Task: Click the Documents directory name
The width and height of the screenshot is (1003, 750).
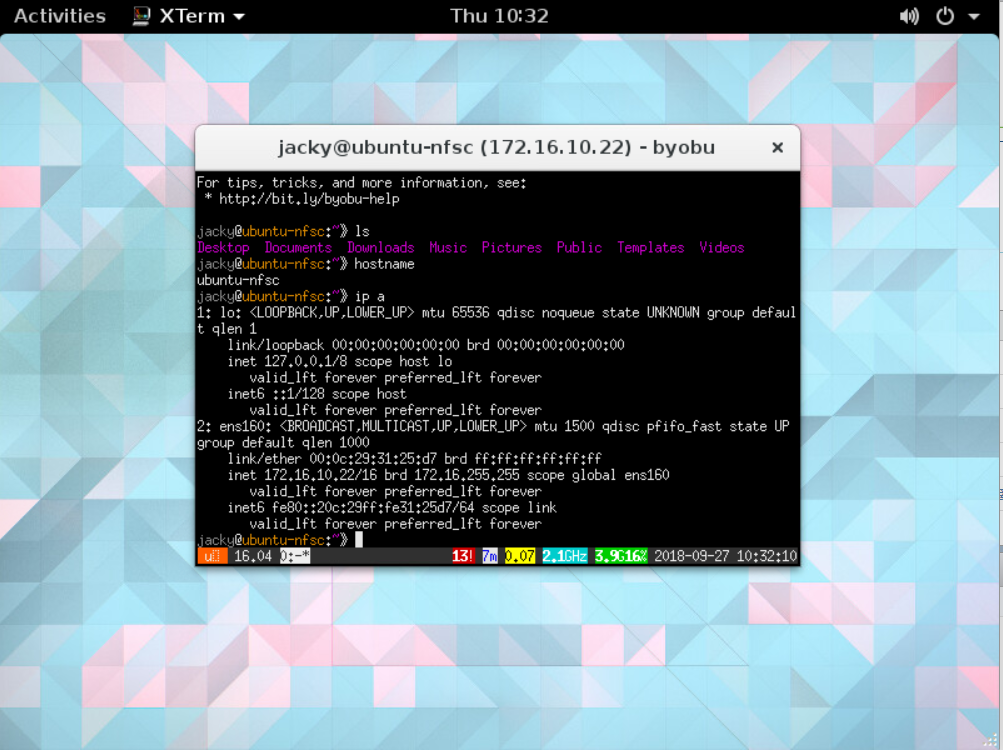Action: (298, 248)
